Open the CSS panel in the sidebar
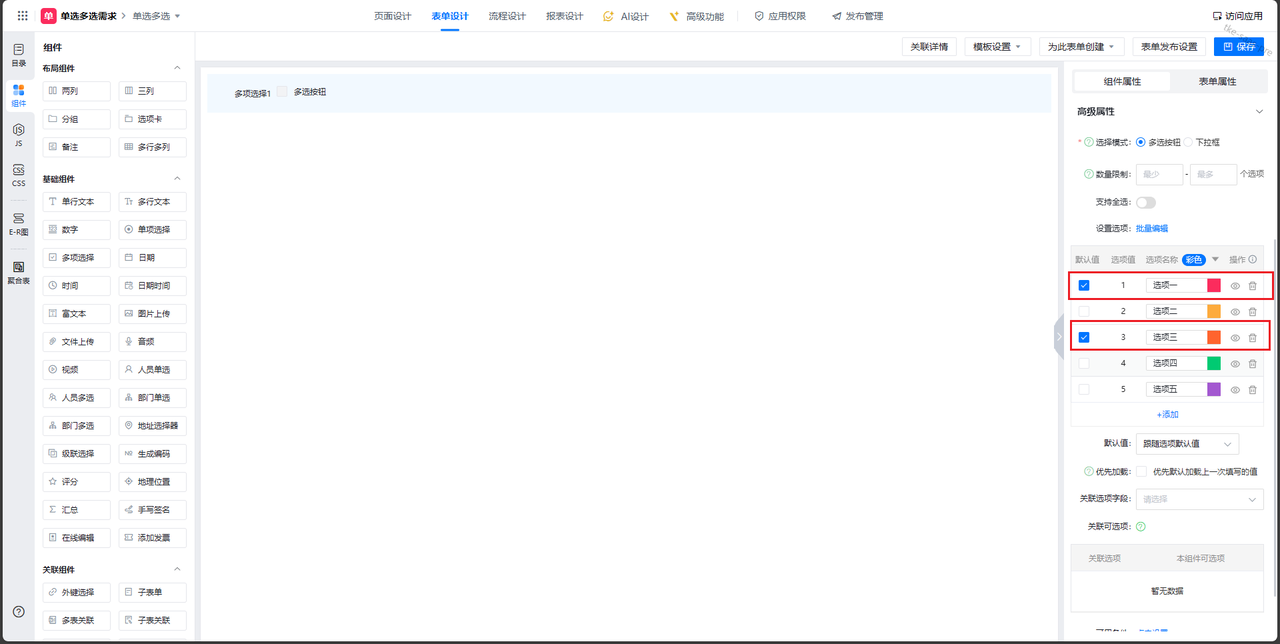This screenshot has width=1280, height=644. (18, 175)
